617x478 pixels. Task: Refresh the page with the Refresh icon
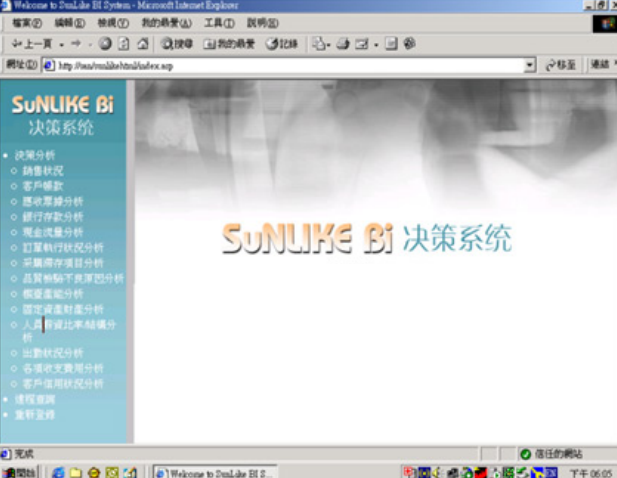[x=124, y=44]
